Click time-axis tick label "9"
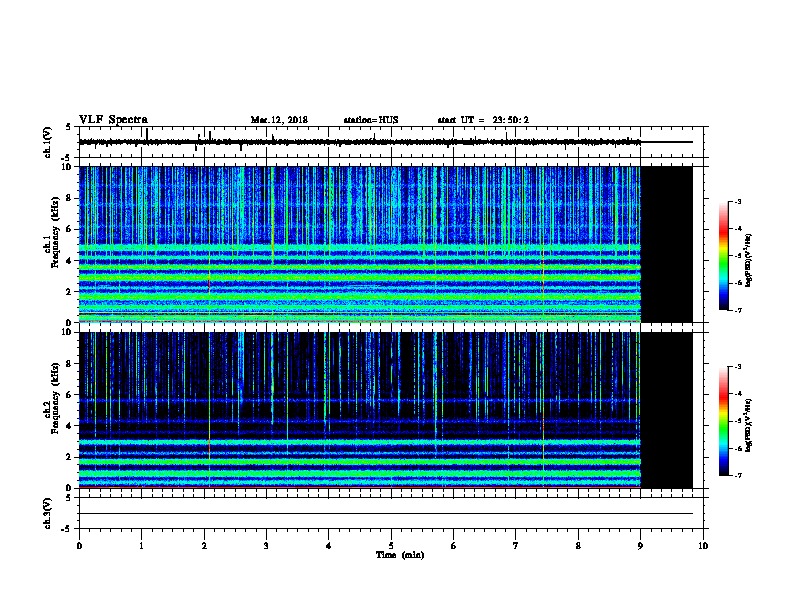 pyautogui.click(x=640, y=546)
